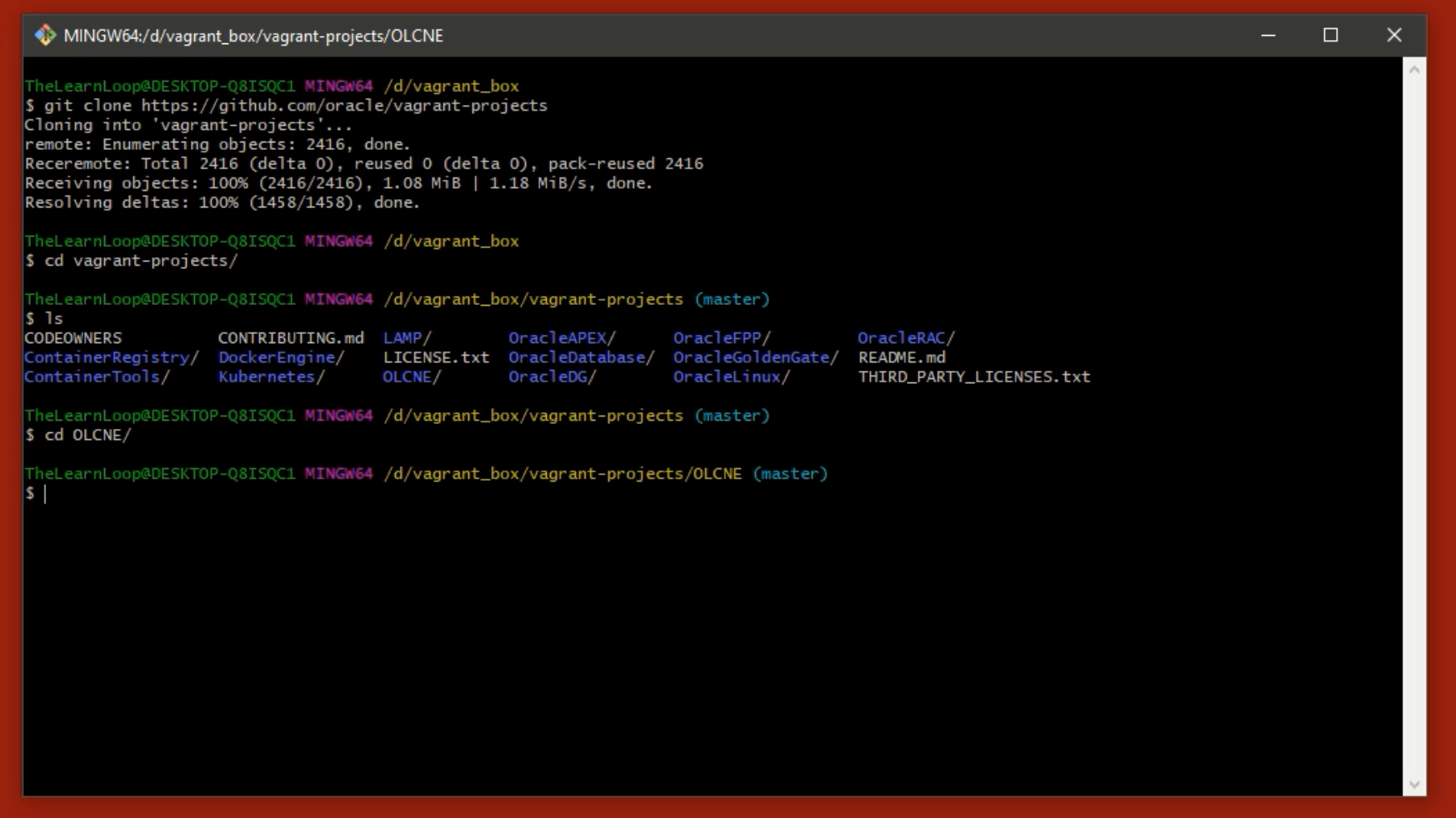Click the LICENSE.txt file name
This screenshot has height=818, width=1456.
(x=436, y=357)
